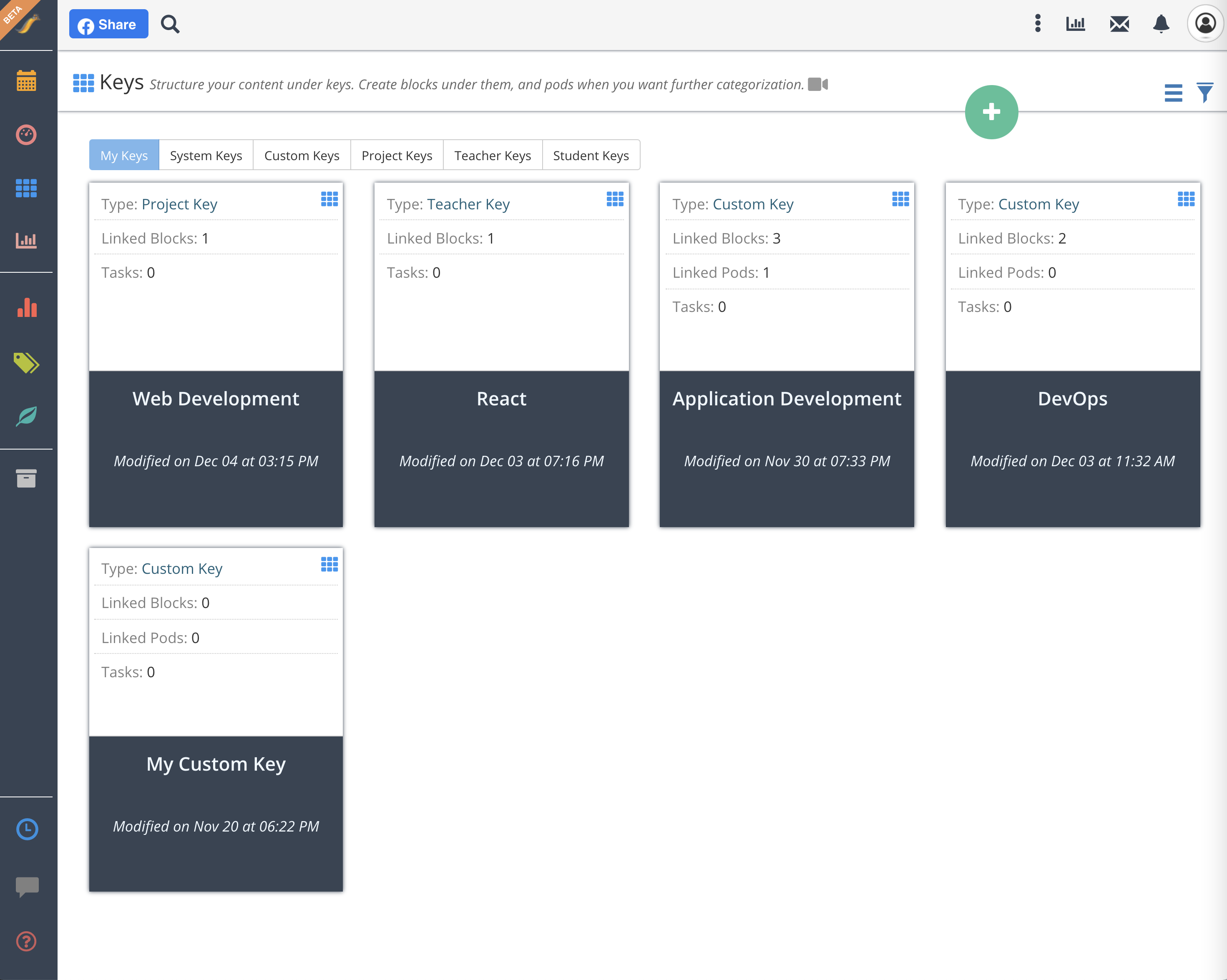This screenshot has width=1227, height=980.
Task: Click Modified on Nov 20 at 06:22 PM
Action: (216, 826)
